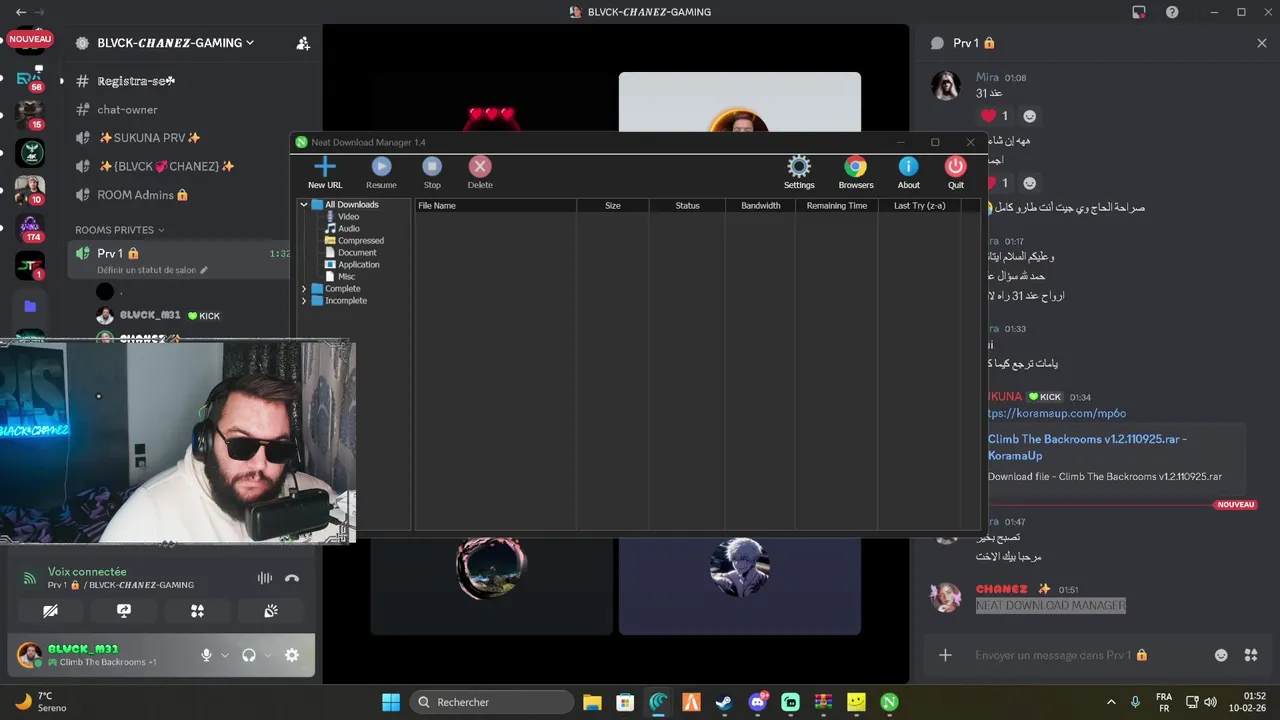Image resolution: width=1280 pixels, height=720 pixels.
Task: Open the emoji picker in chat box
Action: 1221,655
